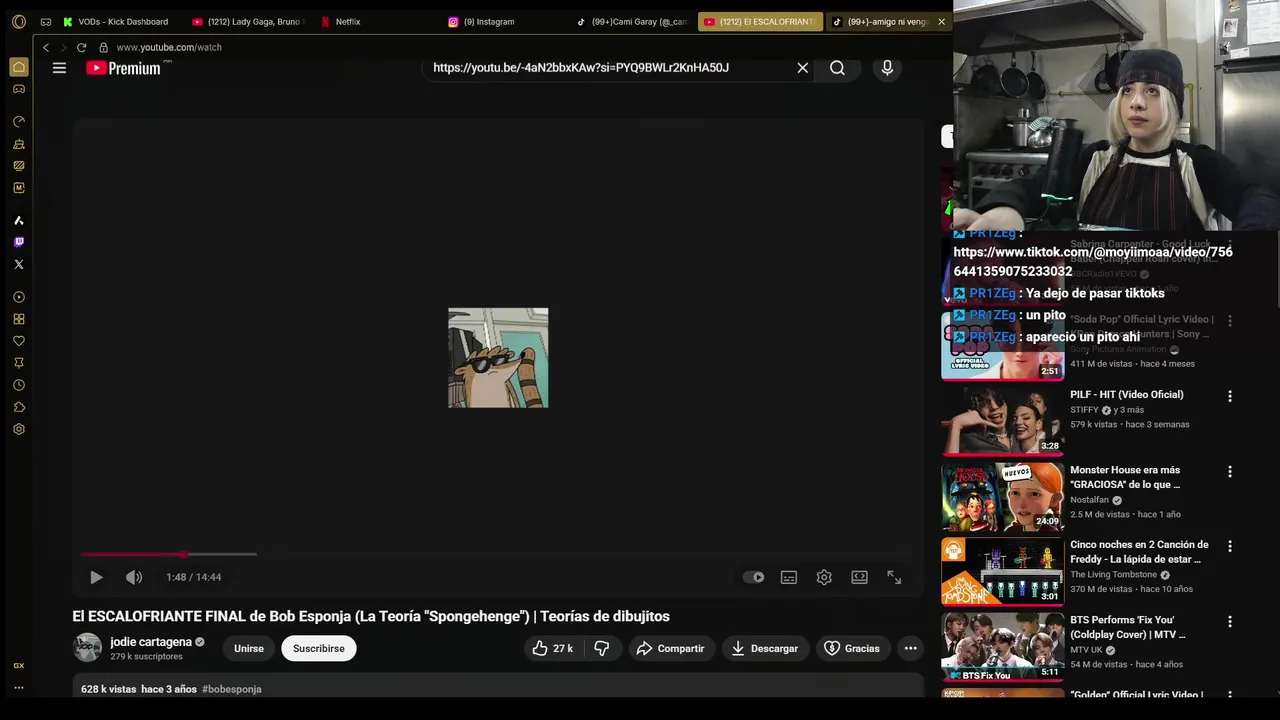Screen dimensions: 1280x720
Task: Go back with the browser back arrow
Action: click(x=45, y=47)
